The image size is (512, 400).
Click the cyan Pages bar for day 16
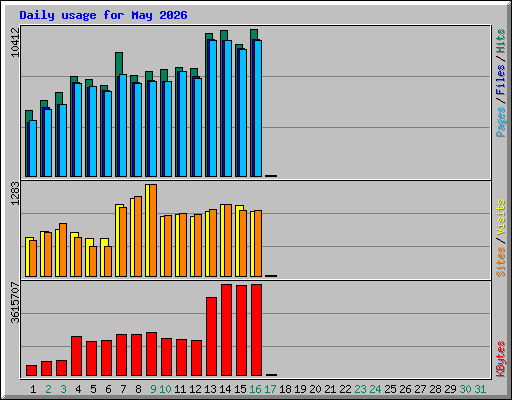(x=258, y=108)
